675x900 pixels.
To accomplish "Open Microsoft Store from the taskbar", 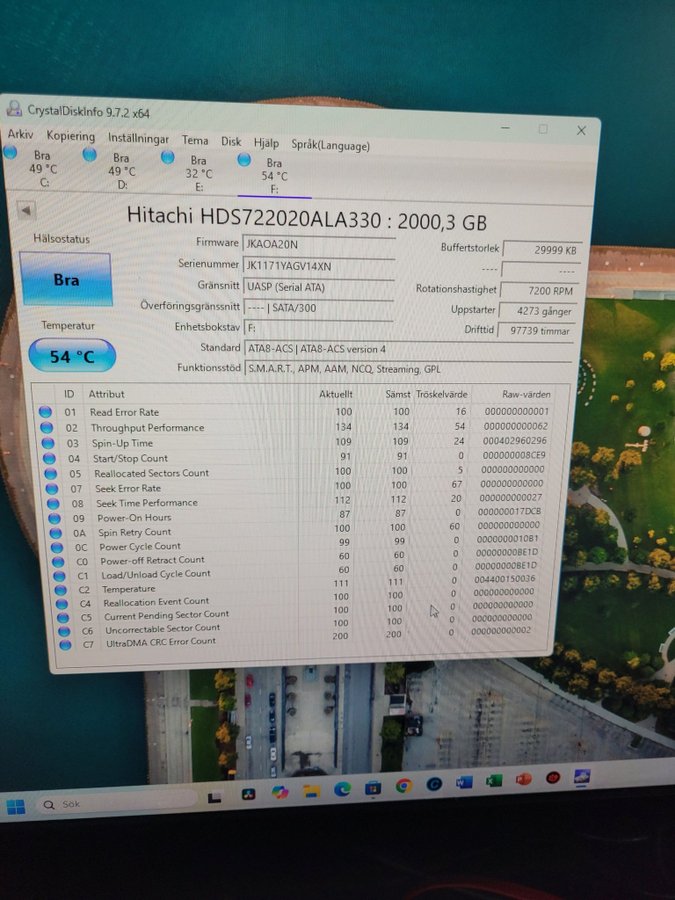I will coord(373,788).
